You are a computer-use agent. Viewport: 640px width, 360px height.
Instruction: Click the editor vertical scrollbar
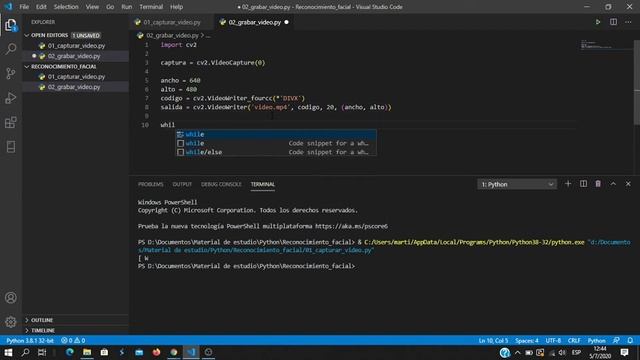click(637, 82)
